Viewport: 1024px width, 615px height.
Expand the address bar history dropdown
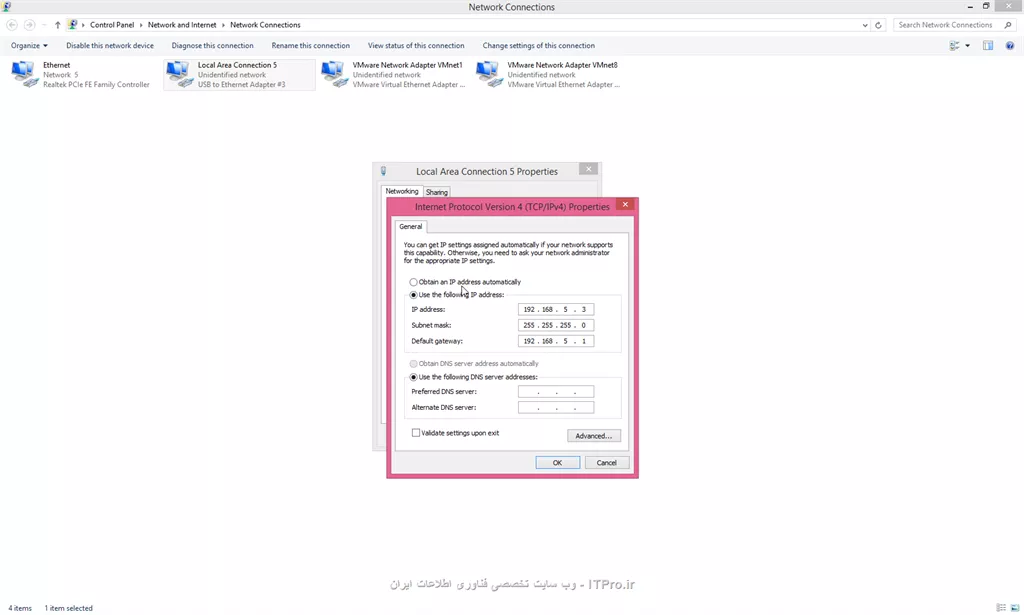[864, 25]
